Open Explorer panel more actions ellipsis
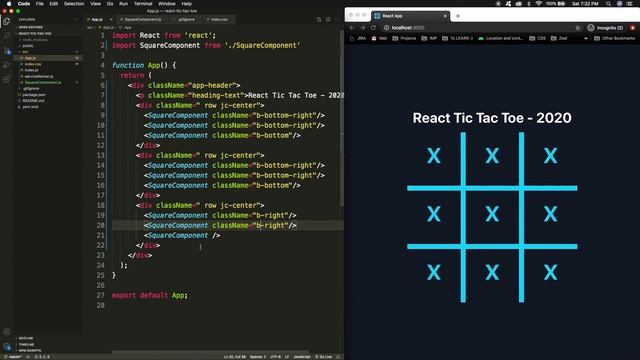 [x=76, y=19]
